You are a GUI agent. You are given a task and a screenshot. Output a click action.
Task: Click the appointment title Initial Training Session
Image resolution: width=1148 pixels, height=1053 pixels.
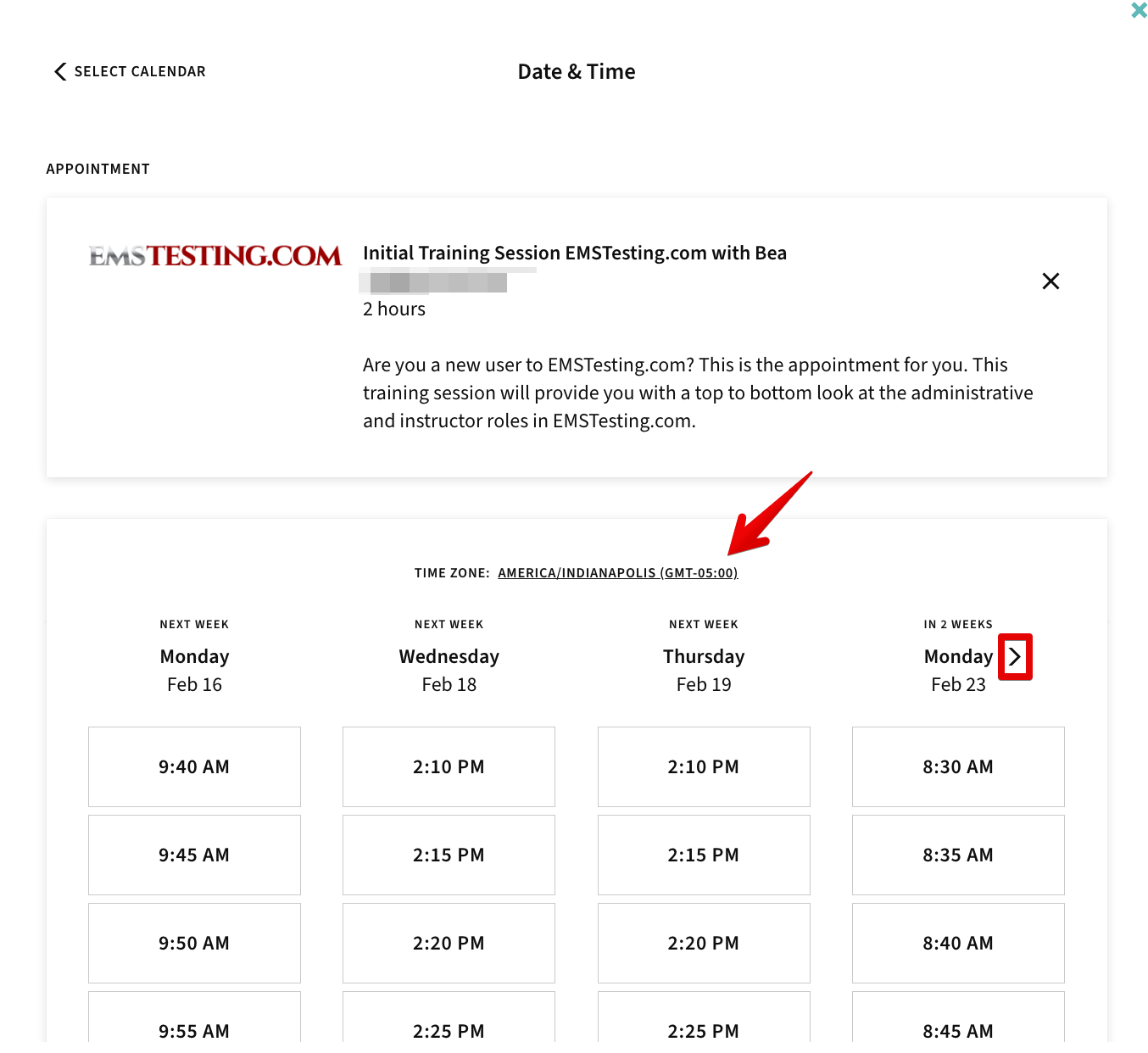coord(575,253)
